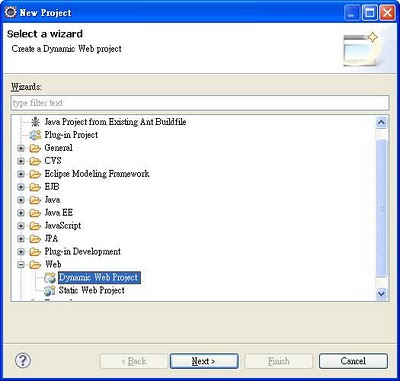Select the Web label
This screenshot has height=381, width=400.
pos(53,265)
